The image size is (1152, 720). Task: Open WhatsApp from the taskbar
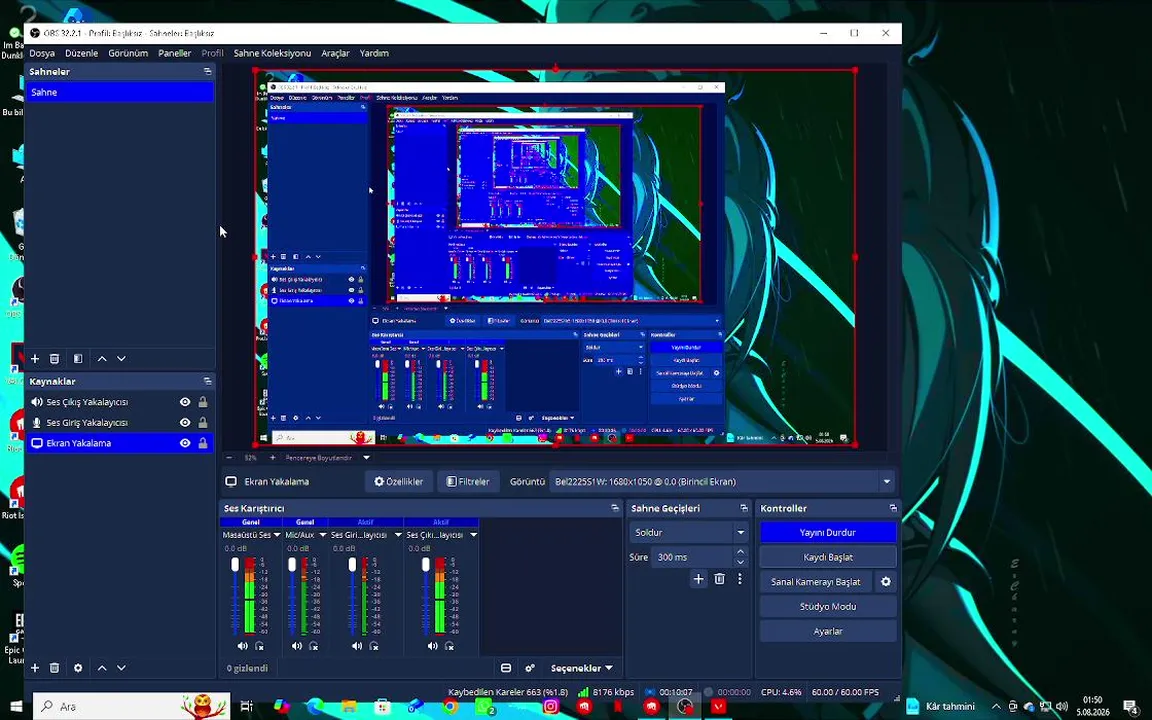[483, 707]
